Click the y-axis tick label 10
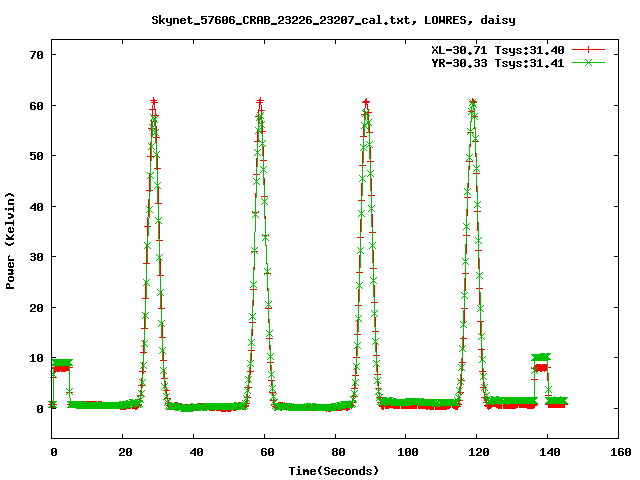Screen dimensions: 640x480 click(36, 358)
